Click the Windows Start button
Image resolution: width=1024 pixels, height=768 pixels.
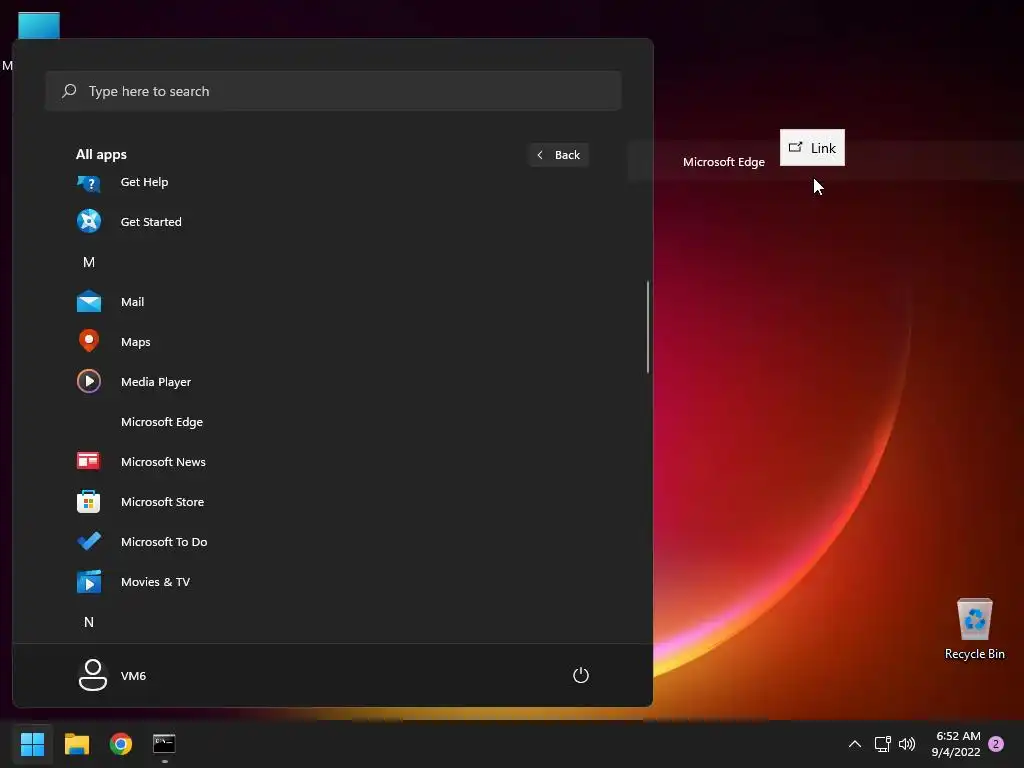coord(32,744)
